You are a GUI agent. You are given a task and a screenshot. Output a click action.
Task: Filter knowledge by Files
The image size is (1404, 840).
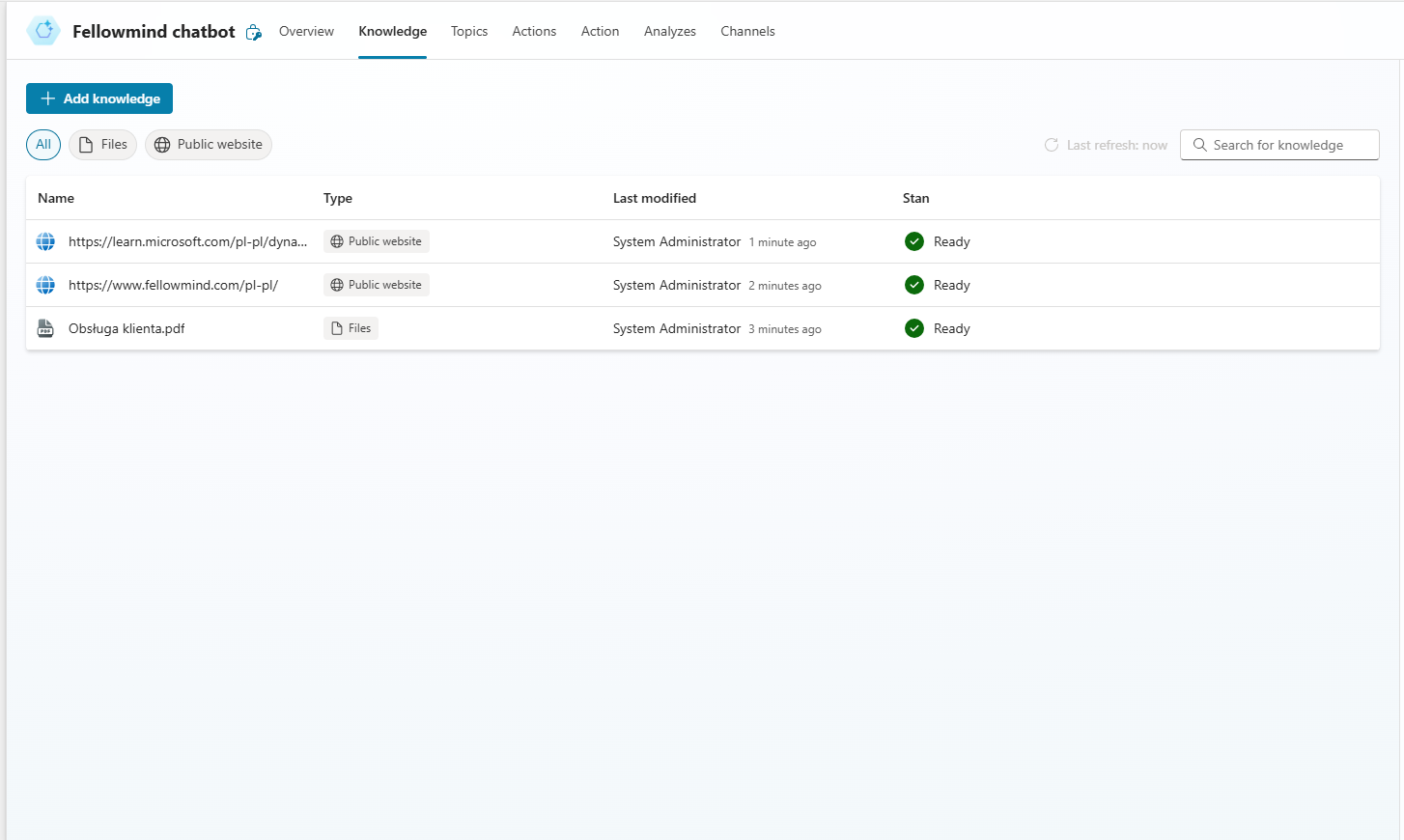coord(102,145)
